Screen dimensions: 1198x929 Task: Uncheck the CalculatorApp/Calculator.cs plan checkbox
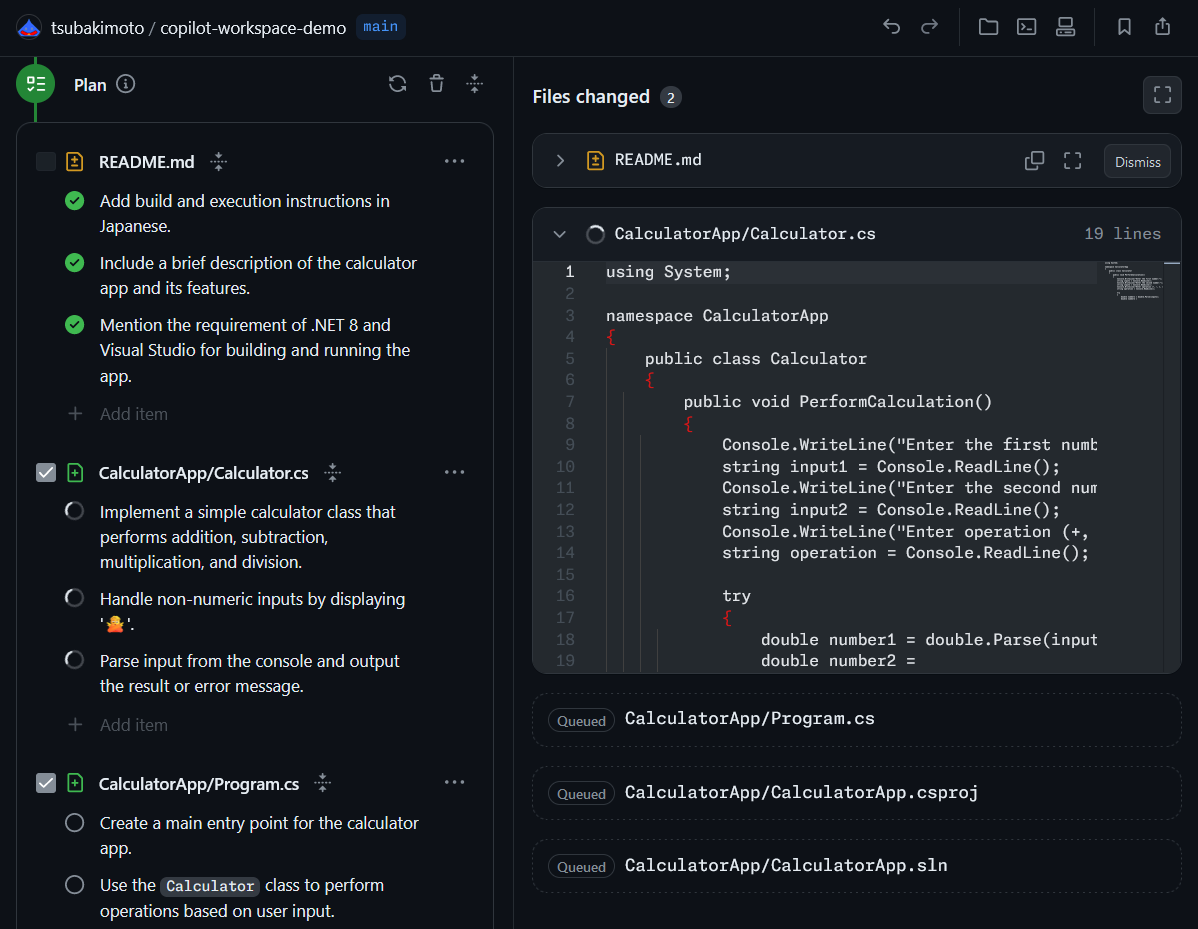tap(46, 472)
